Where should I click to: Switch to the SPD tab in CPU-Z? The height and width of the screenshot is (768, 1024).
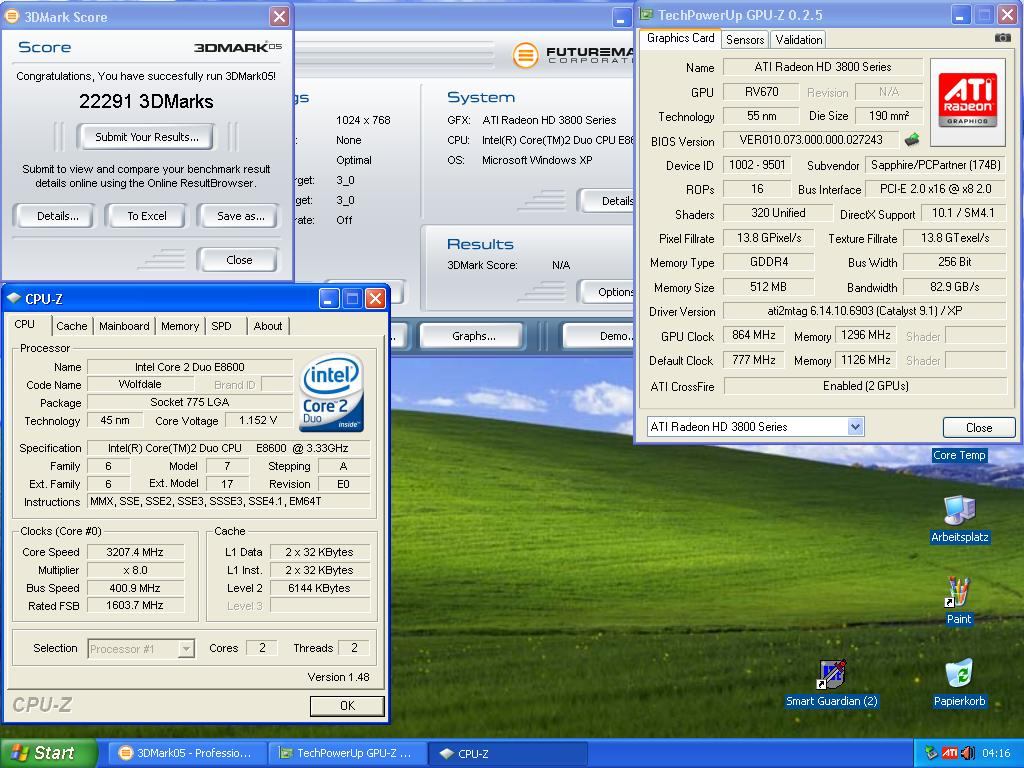tap(221, 326)
